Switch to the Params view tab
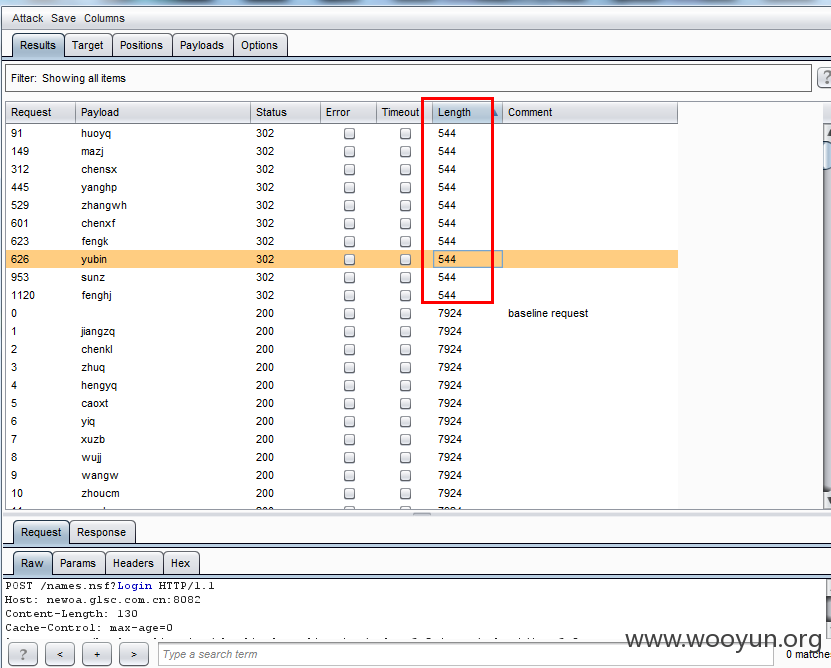This screenshot has height=668, width=831. coord(78,563)
